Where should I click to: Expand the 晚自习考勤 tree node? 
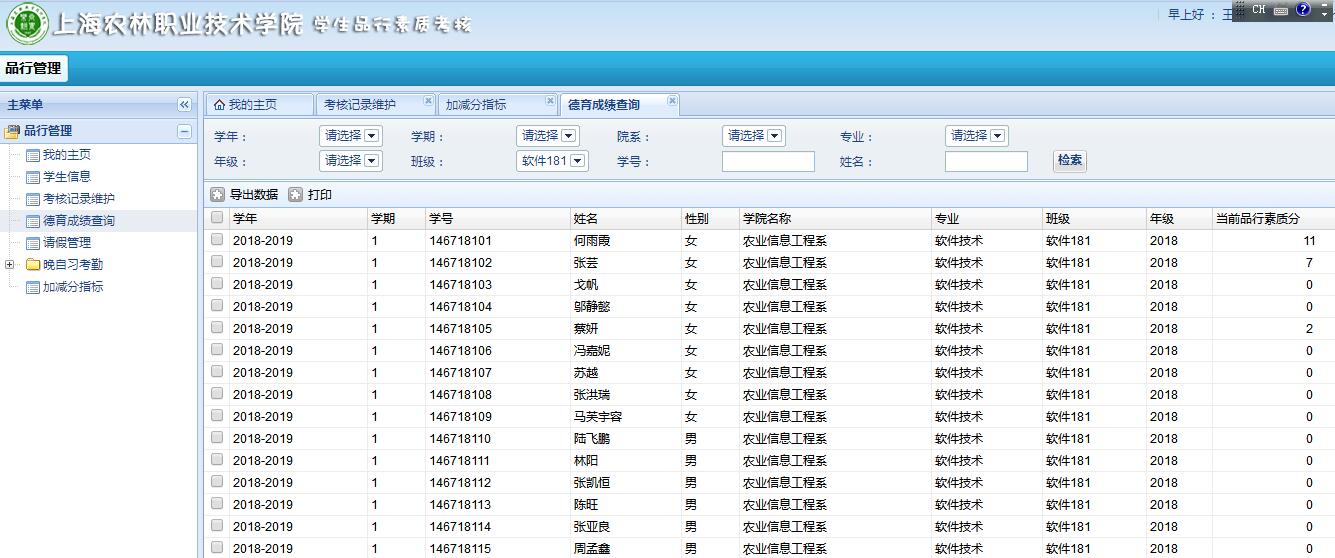(x=10, y=265)
